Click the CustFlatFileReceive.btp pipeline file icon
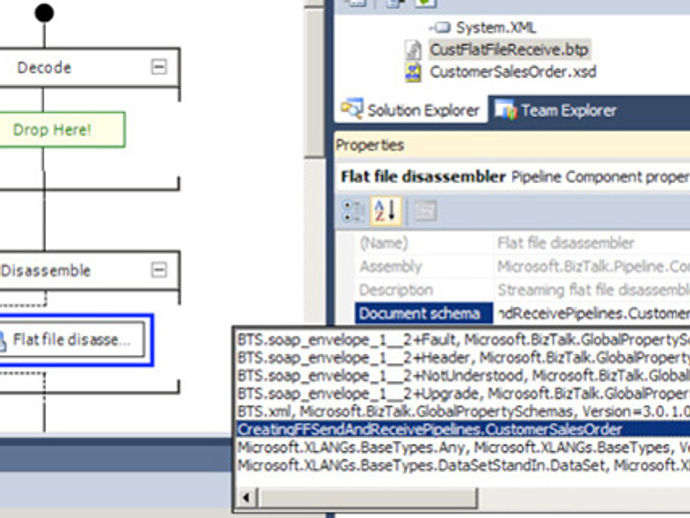Viewport: 690px width, 518px height. pyautogui.click(x=413, y=50)
